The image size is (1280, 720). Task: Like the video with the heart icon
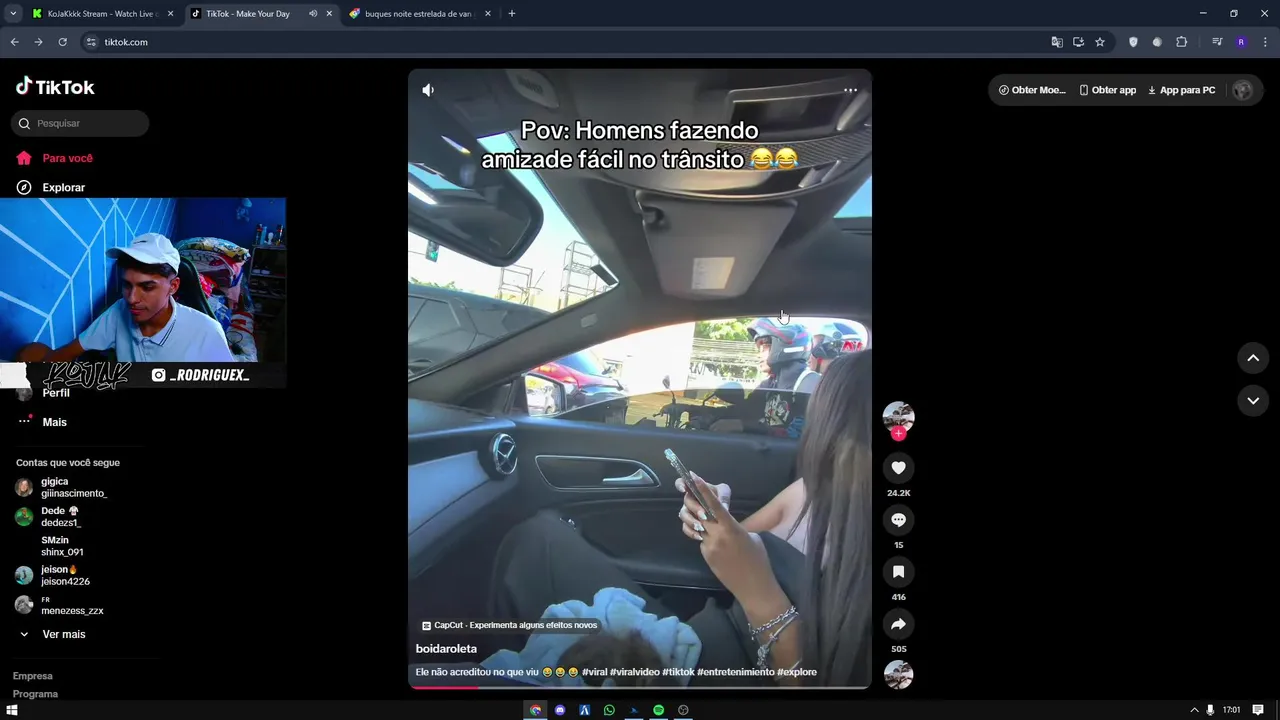[898, 468]
